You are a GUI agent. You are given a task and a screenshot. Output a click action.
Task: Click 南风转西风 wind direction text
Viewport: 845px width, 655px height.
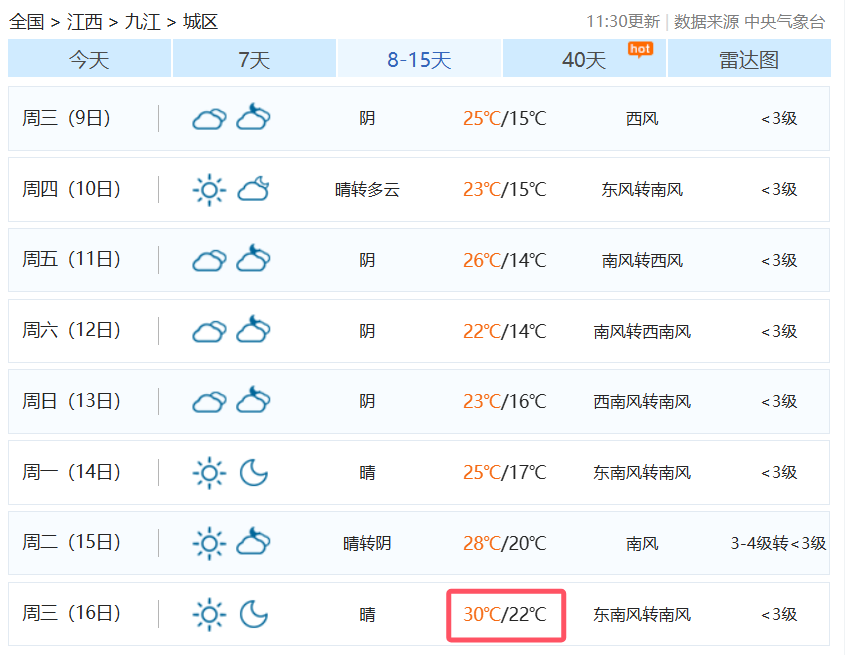pos(642,260)
